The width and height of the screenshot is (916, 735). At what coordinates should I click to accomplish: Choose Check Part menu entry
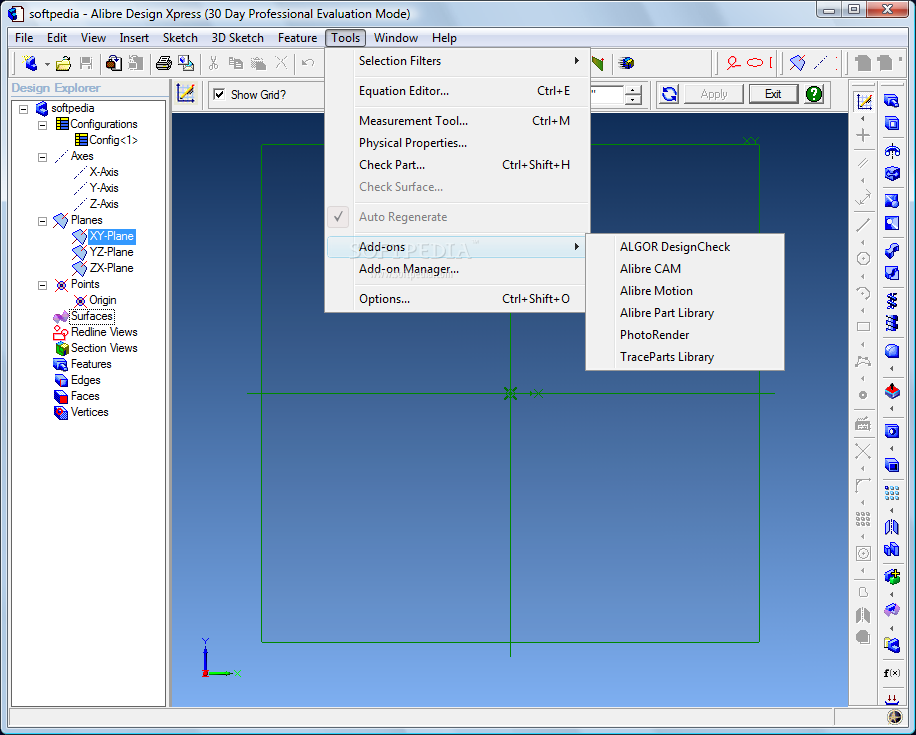coord(457,165)
